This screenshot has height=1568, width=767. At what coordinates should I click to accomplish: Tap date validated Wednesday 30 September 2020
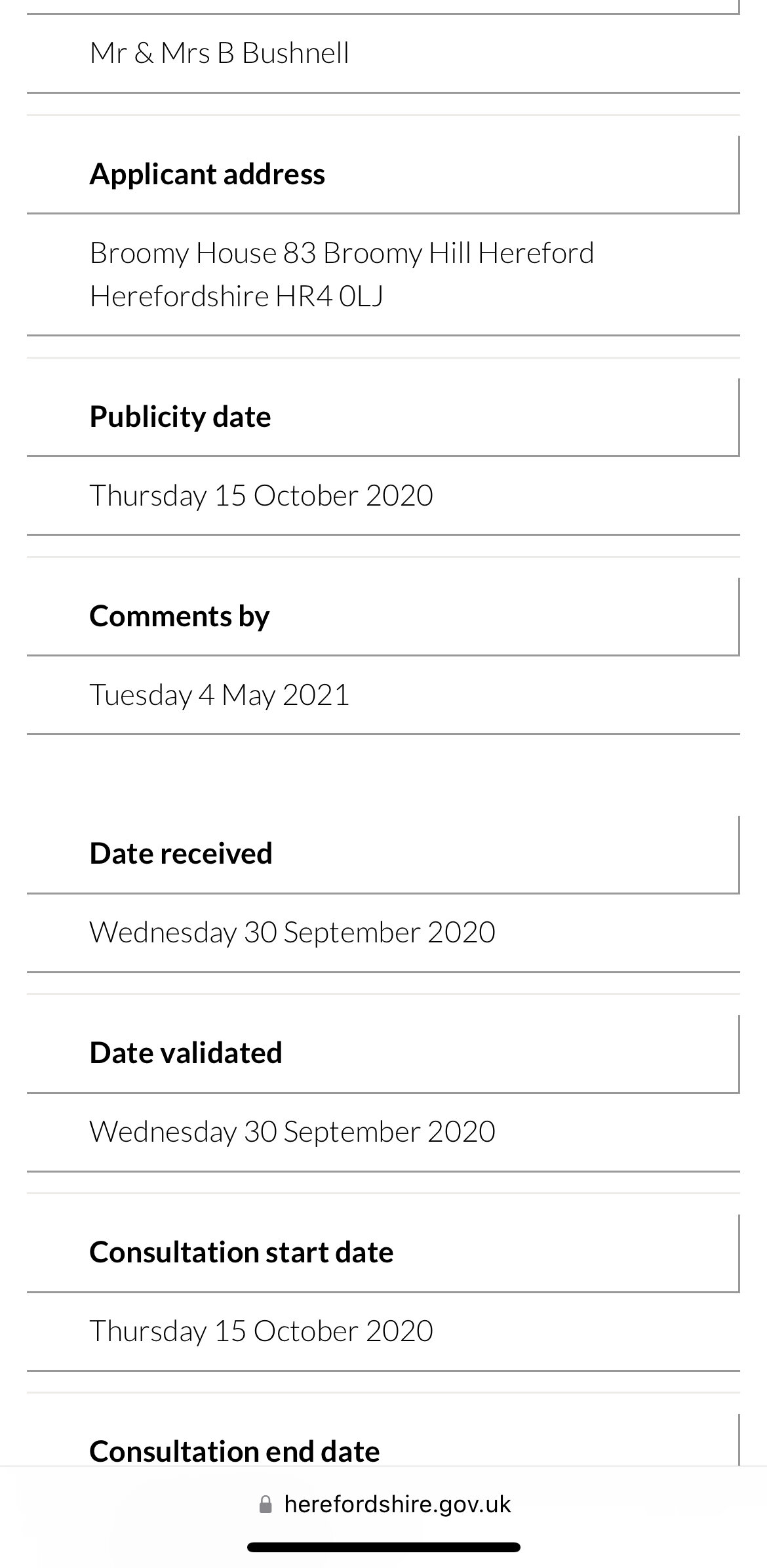pyautogui.click(x=292, y=1131)
